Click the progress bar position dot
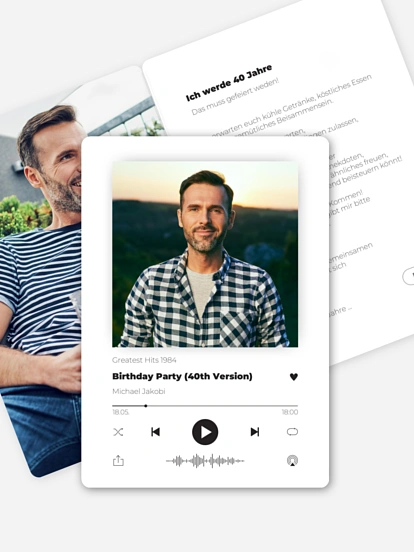The height and width of the screenshot is (552, 414). (x=145, y=406)
